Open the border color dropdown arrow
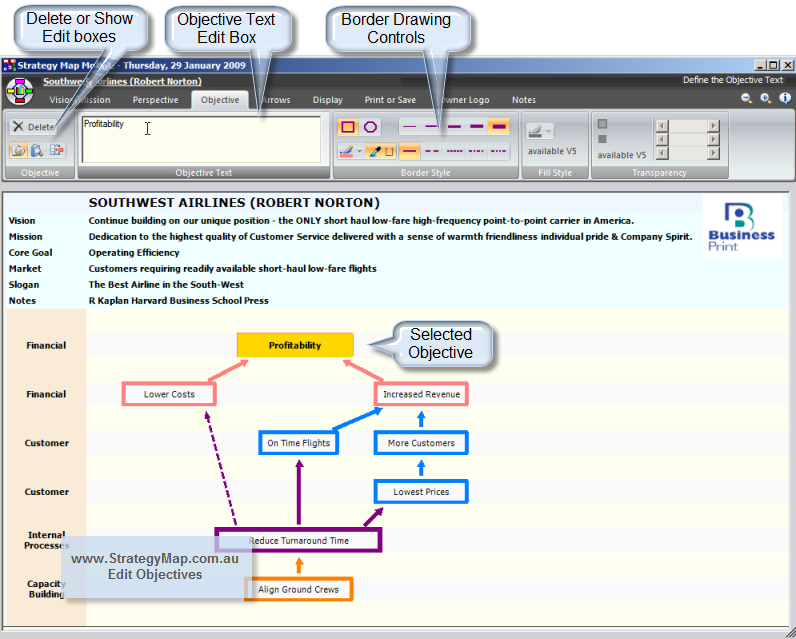Viewport: 796px width, 639px height. pos(359,151)
